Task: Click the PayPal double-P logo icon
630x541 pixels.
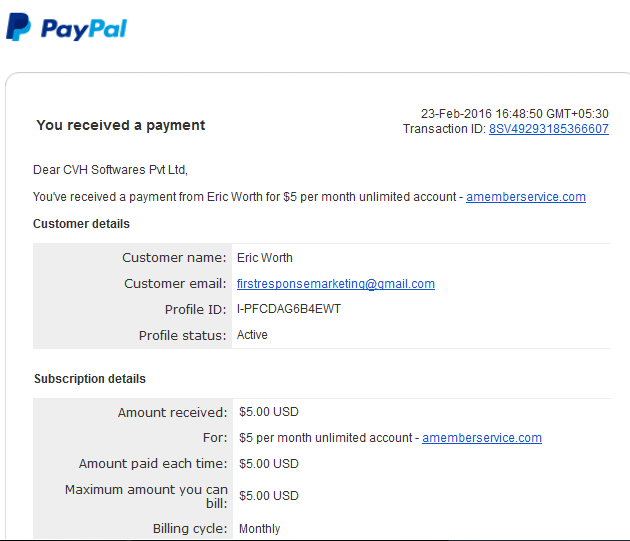Action: (x=18, y=27)
